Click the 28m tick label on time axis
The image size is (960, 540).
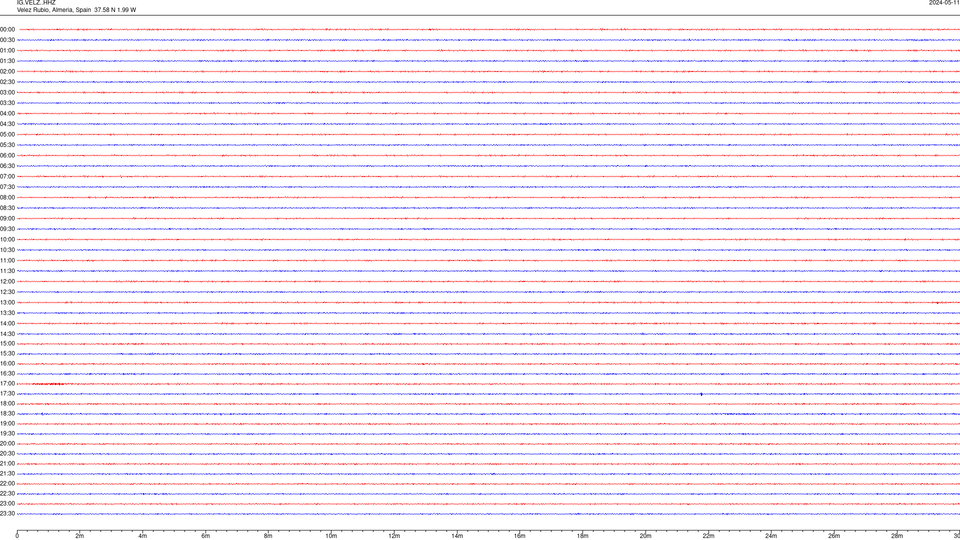(x=897, y=536)
